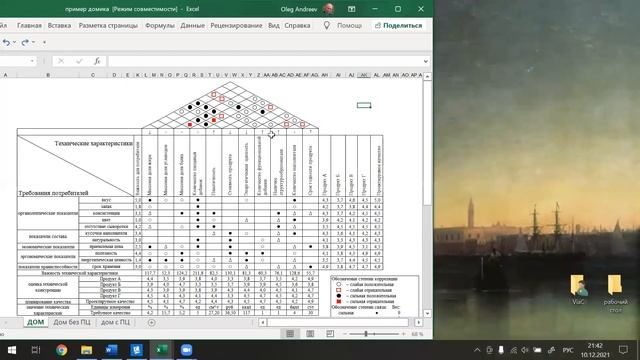Open the notification center icon
The width and height of the screenshot is (640, 360).
[x=623, y=350]
